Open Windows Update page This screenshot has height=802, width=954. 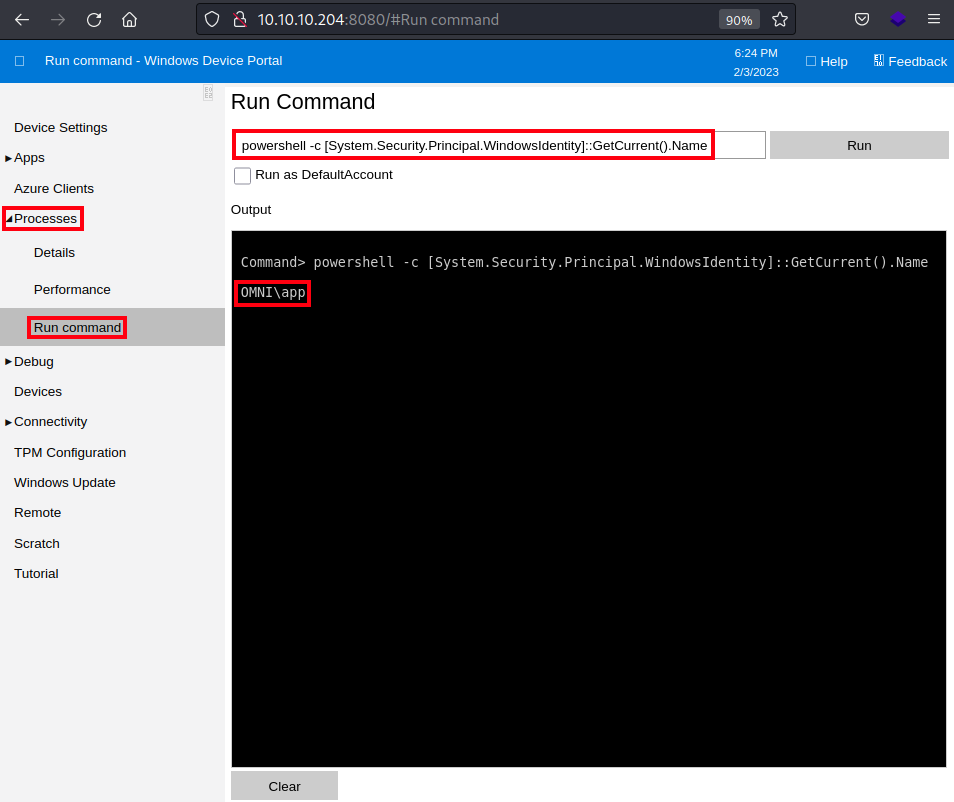click(x=64, y=483)
